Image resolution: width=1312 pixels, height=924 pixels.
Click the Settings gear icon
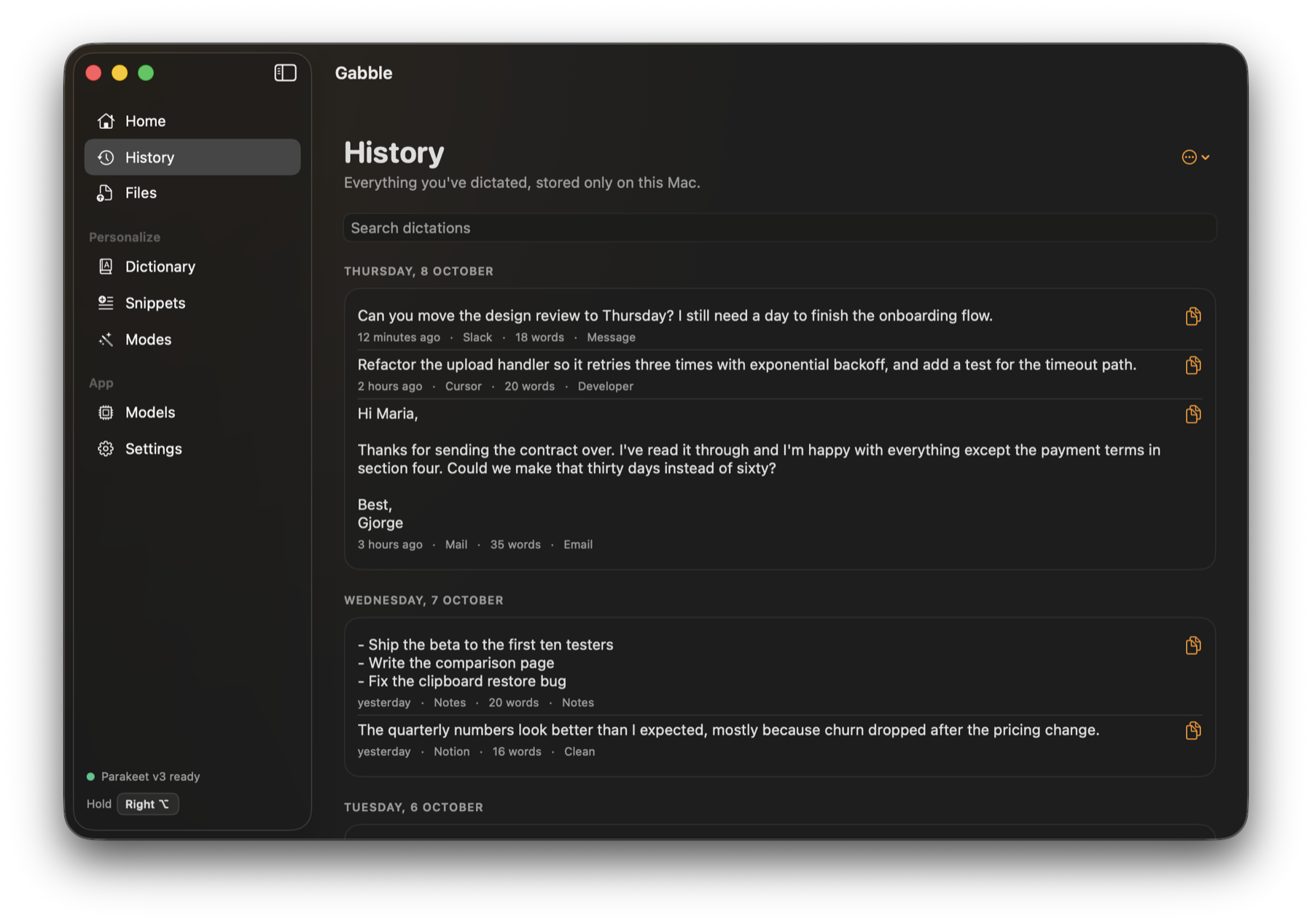(106, 449)
